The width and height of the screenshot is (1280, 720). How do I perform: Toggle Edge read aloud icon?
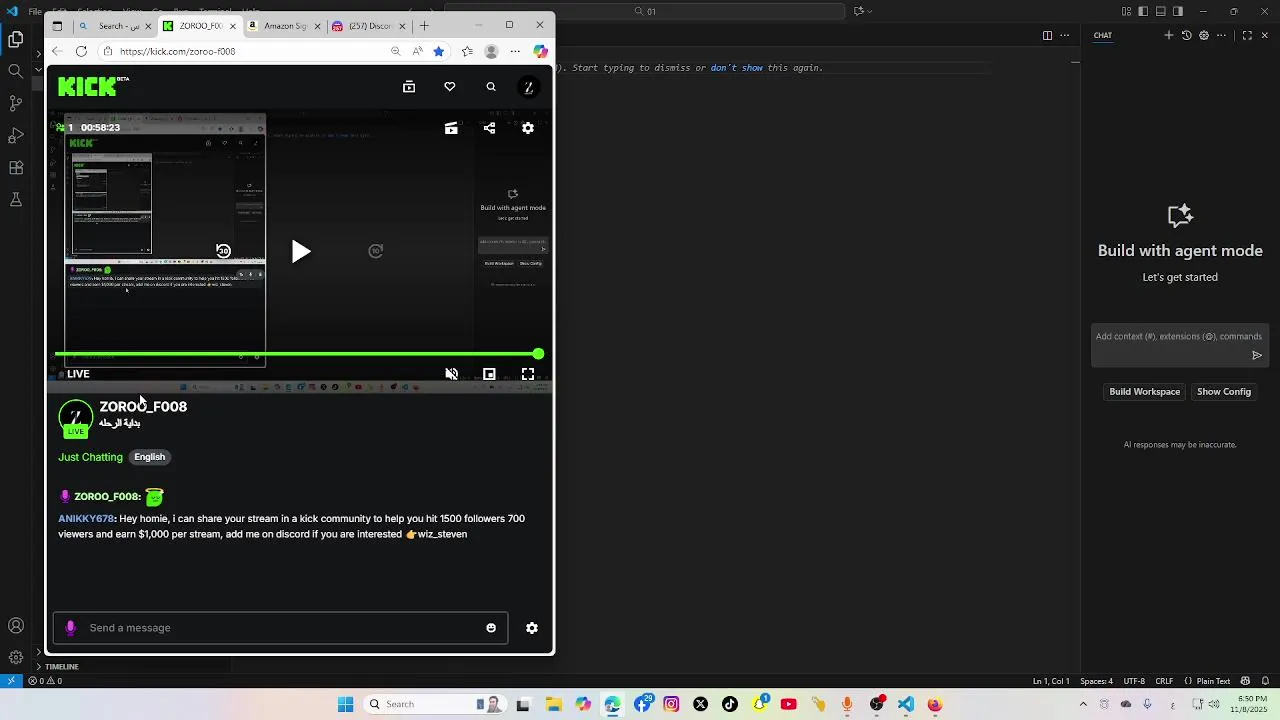coord(417,51)
